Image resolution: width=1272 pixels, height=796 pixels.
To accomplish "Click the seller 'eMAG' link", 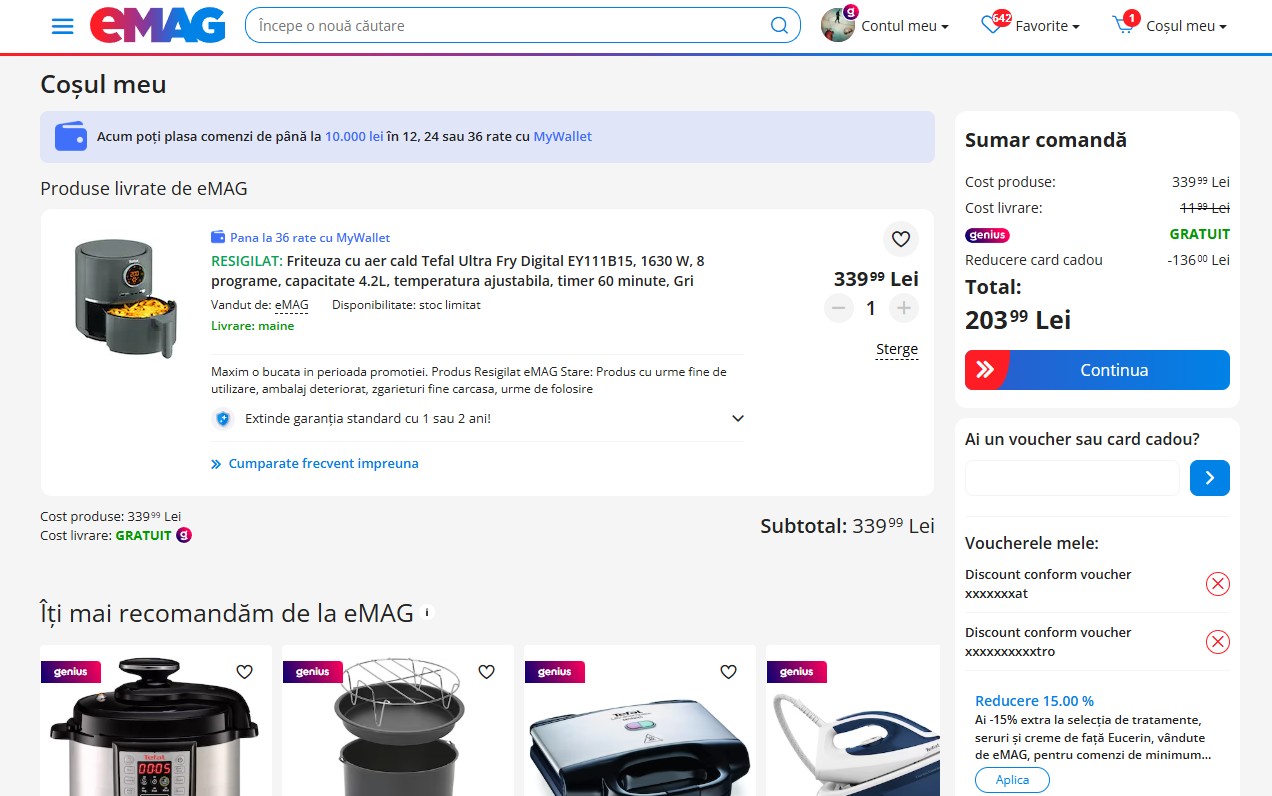I will point(292,305).
